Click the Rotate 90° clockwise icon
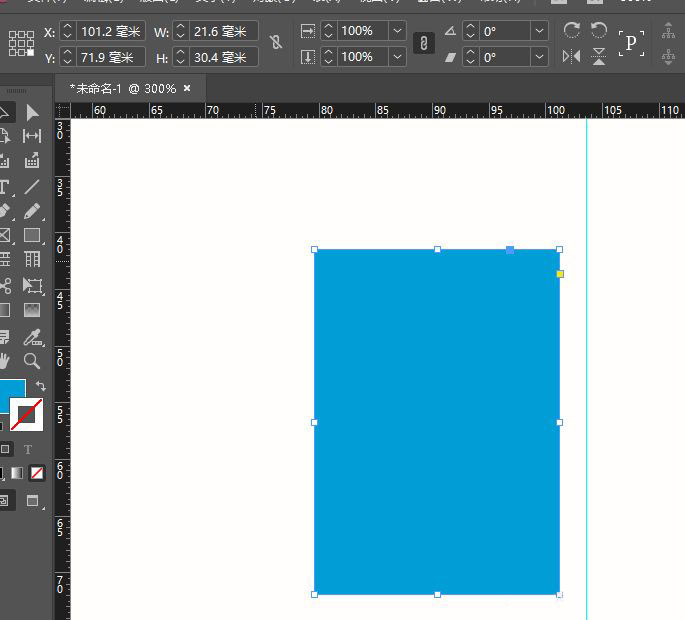This screenshot has width=685, height=620. (x=572, y=31)
